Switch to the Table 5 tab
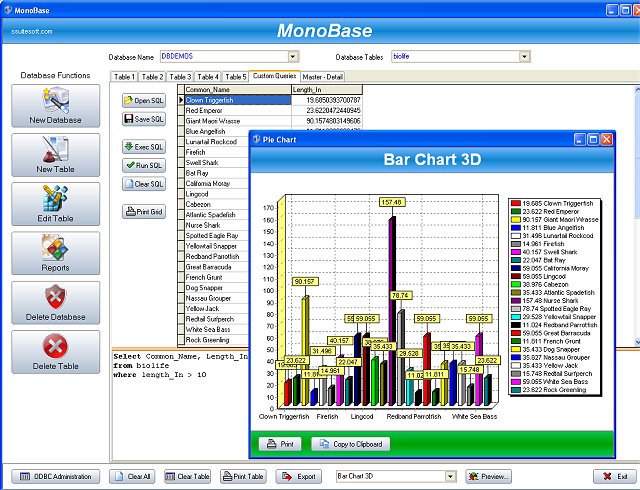The width and height of the screenshot is (640, 490). (236, 77)
